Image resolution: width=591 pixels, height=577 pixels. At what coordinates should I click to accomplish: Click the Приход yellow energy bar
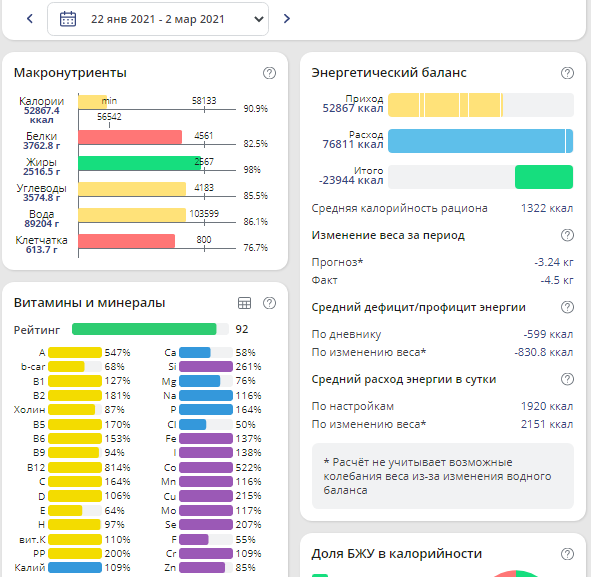(445, 105)
